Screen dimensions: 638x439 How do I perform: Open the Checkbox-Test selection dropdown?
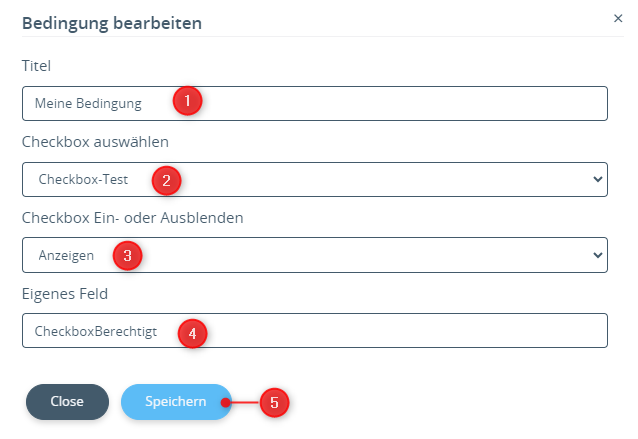pyautogui.click(x=315, y=179)
